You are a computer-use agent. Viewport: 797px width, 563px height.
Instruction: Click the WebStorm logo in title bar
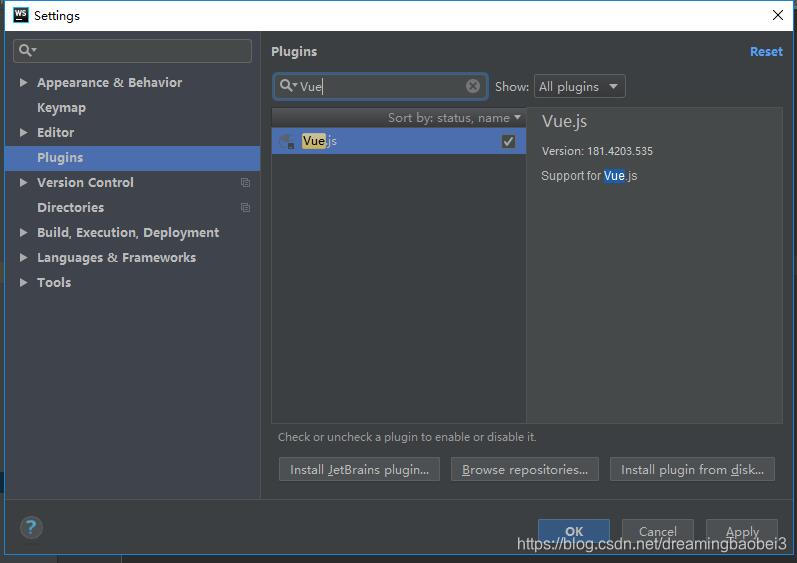click(x=21, y=15)
